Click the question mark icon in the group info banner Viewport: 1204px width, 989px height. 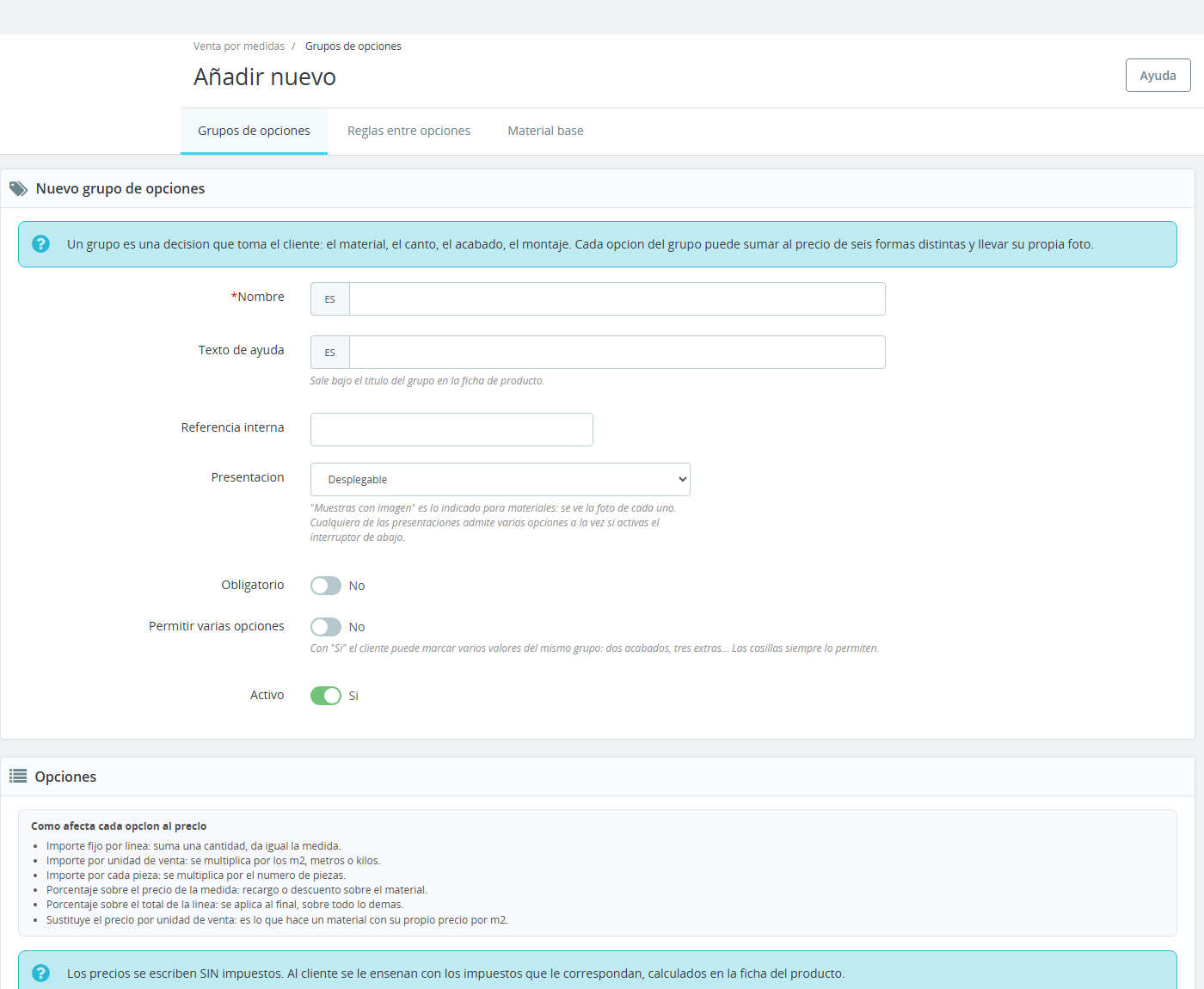click(40, 244)
